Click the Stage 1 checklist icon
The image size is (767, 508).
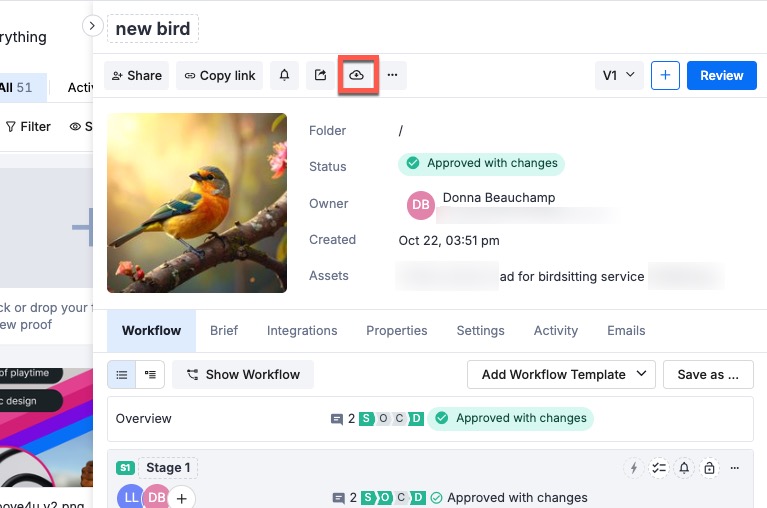click(658, 468)
